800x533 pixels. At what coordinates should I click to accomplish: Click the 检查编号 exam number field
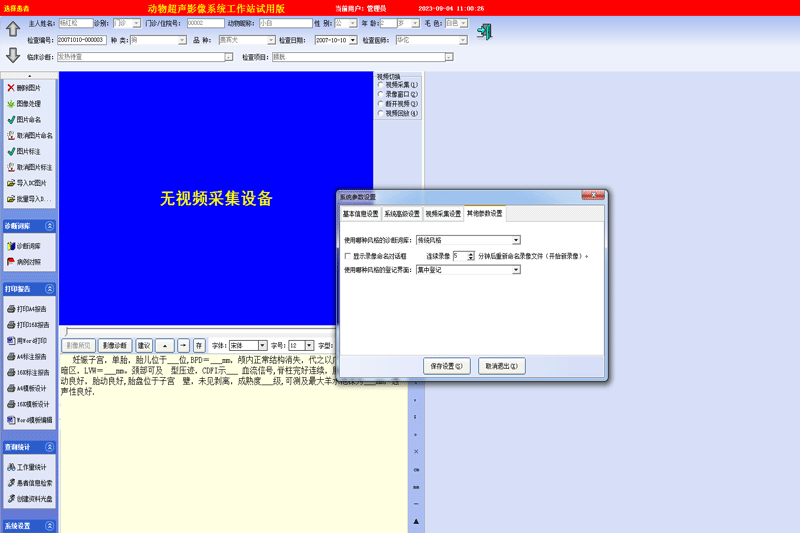coord(82,40)
